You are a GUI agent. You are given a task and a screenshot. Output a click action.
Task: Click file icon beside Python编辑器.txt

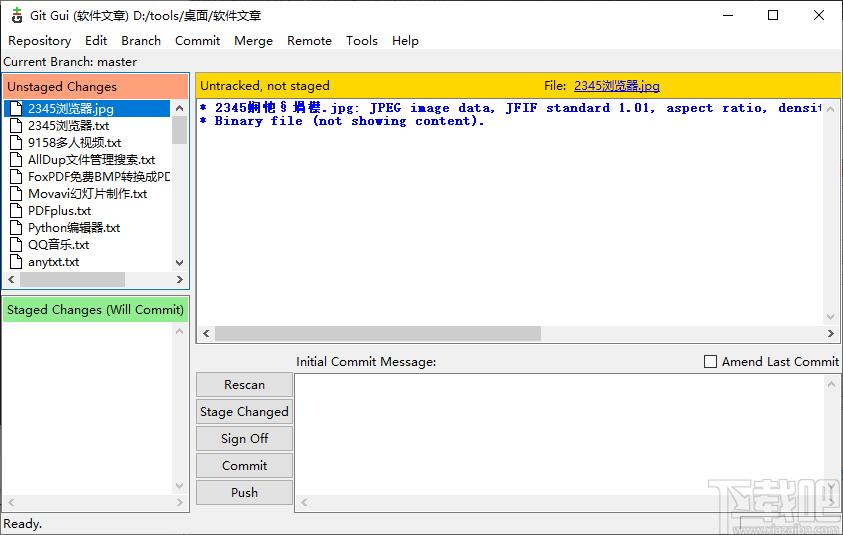(x=17, y=227)
